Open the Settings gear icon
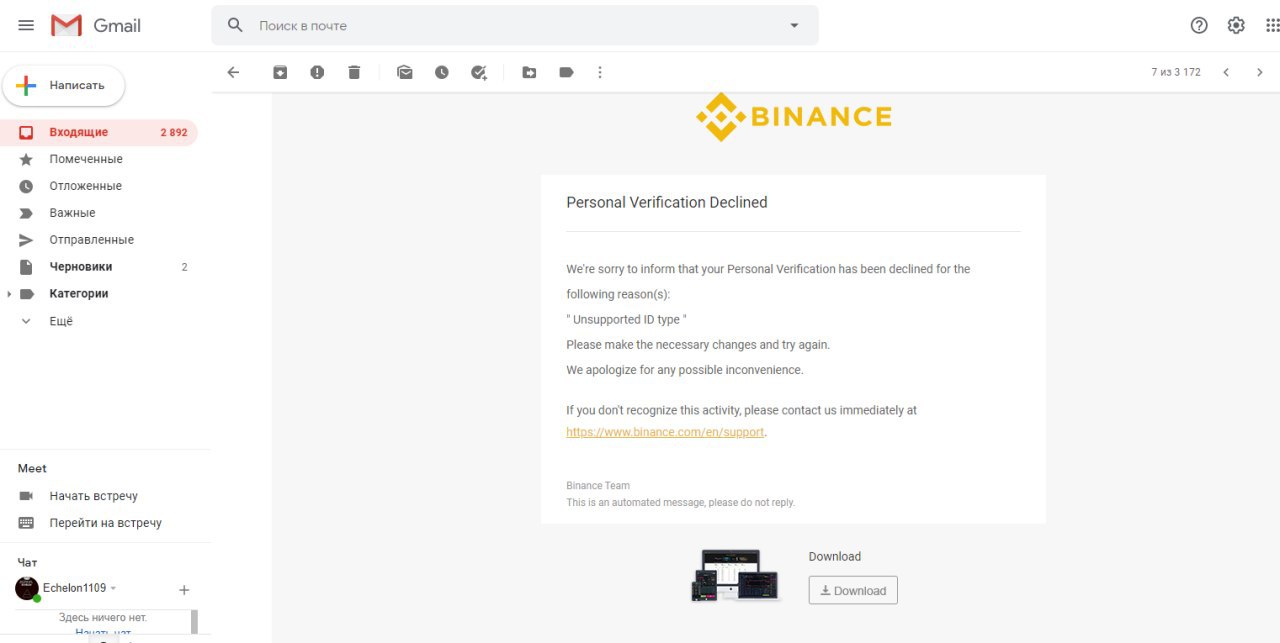Viewport: 1280px width, 643px height. 1236,25
